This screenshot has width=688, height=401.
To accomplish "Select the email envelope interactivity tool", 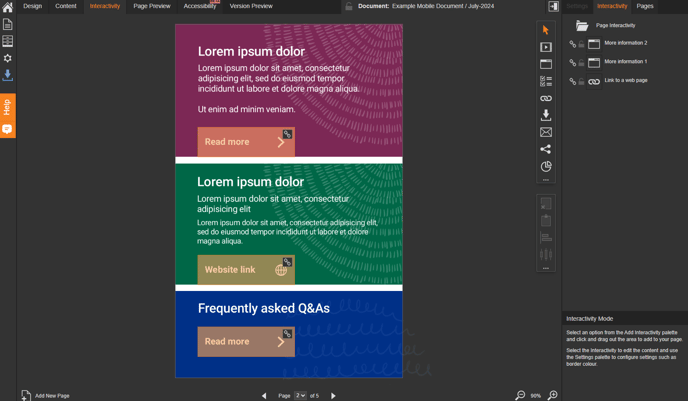I will click(546, 132).
